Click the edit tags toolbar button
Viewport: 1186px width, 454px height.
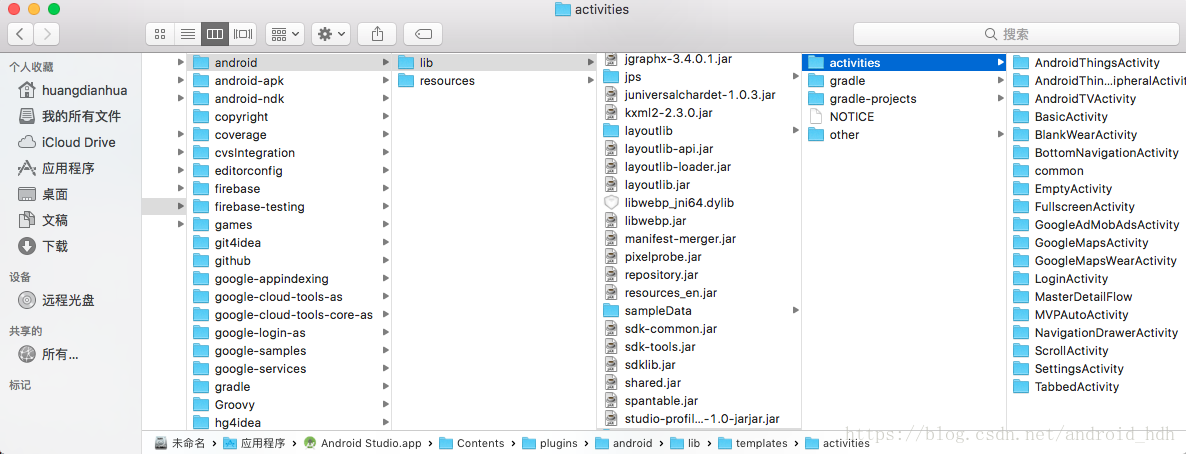[423, 34]
